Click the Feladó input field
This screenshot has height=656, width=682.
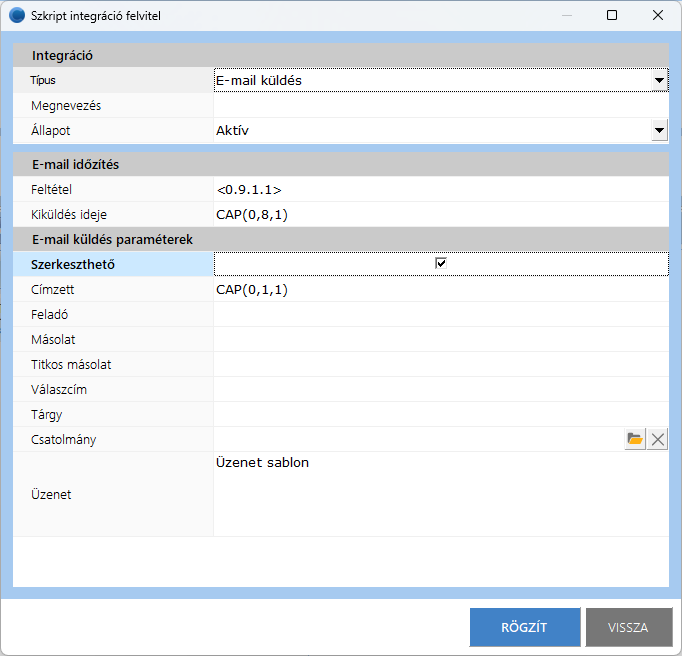pos(440,314)
